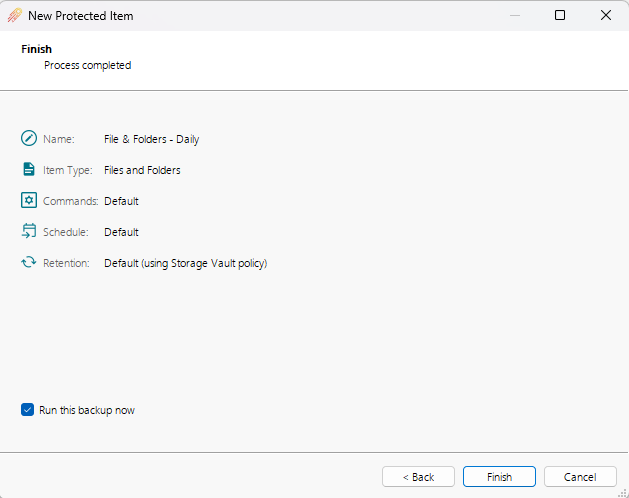Click the calendar icon beside Schedule
The width and height of the screenshot is (629, 498).
click(28, 232)
